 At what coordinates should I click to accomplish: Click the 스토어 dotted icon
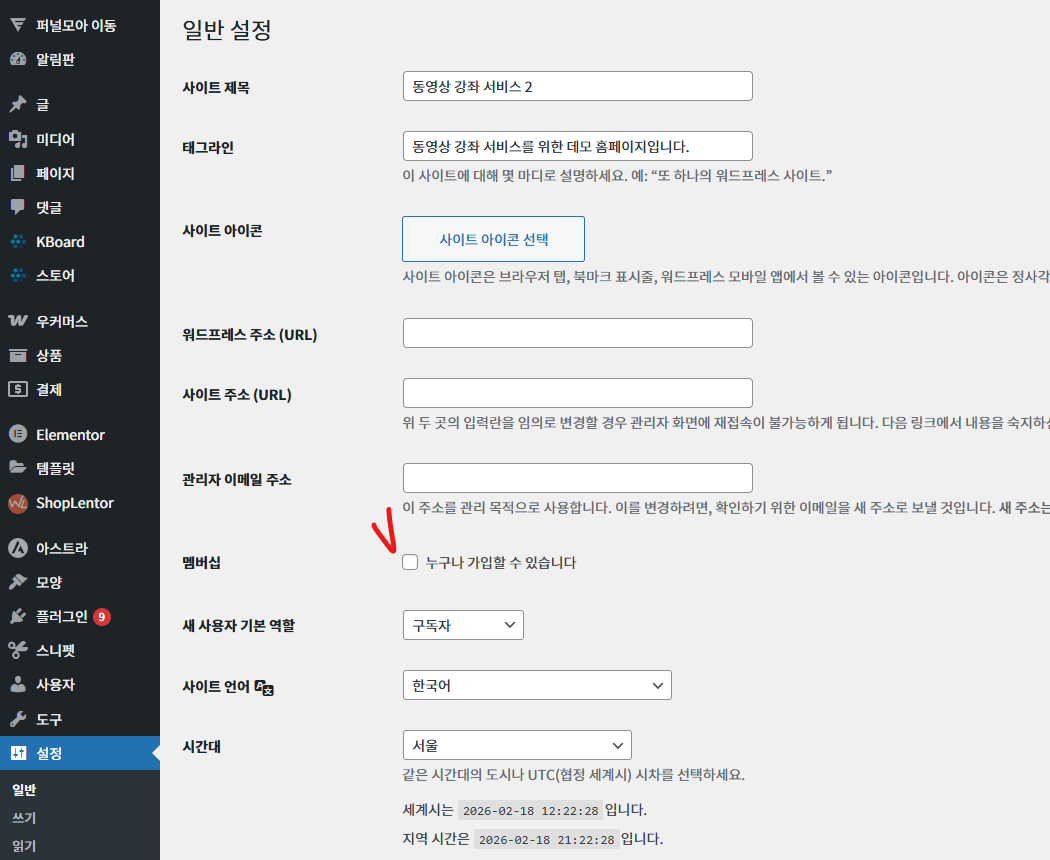pyautogui.click(x=18, y=275)
